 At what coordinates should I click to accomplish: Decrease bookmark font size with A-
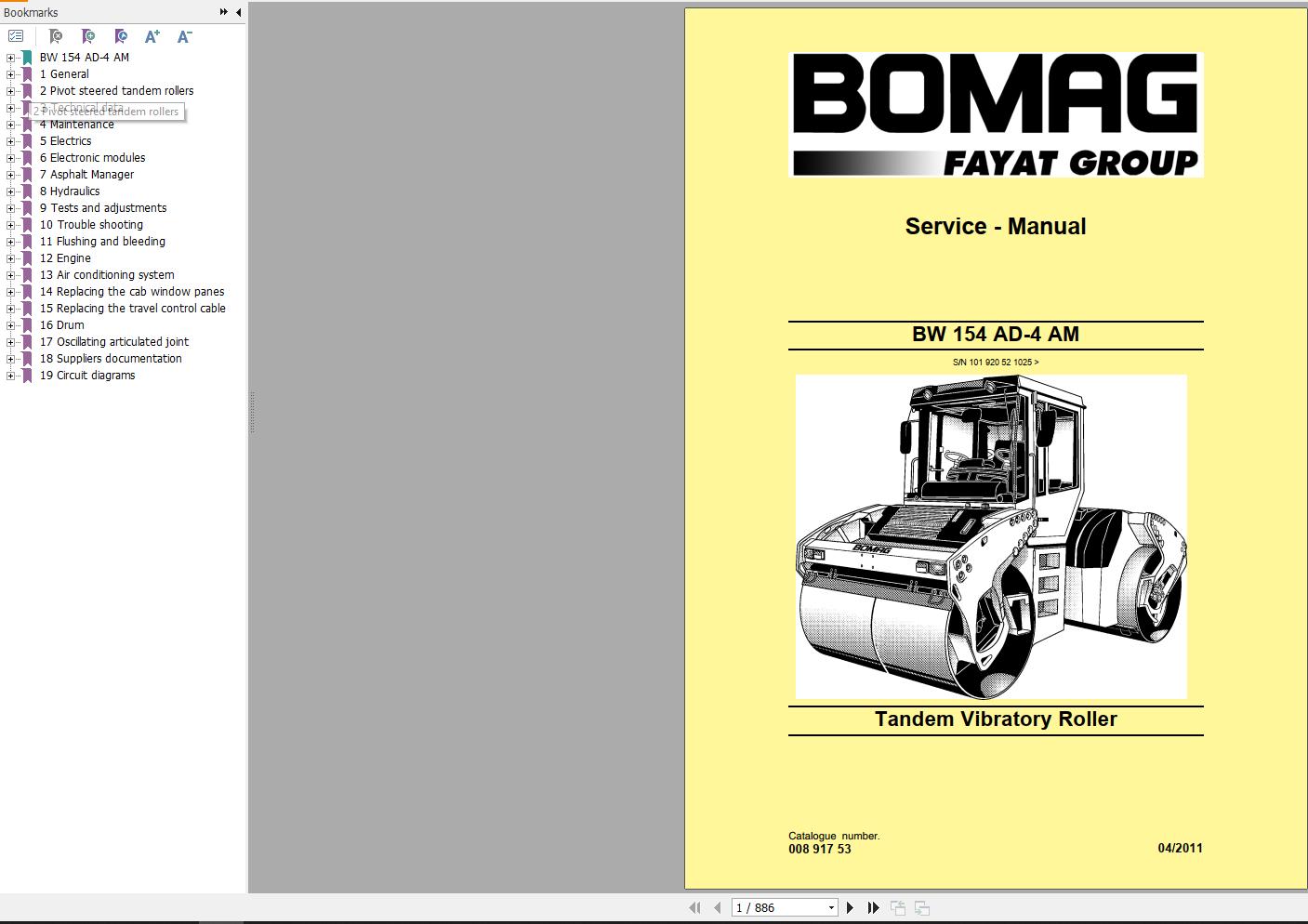(184, 36)
